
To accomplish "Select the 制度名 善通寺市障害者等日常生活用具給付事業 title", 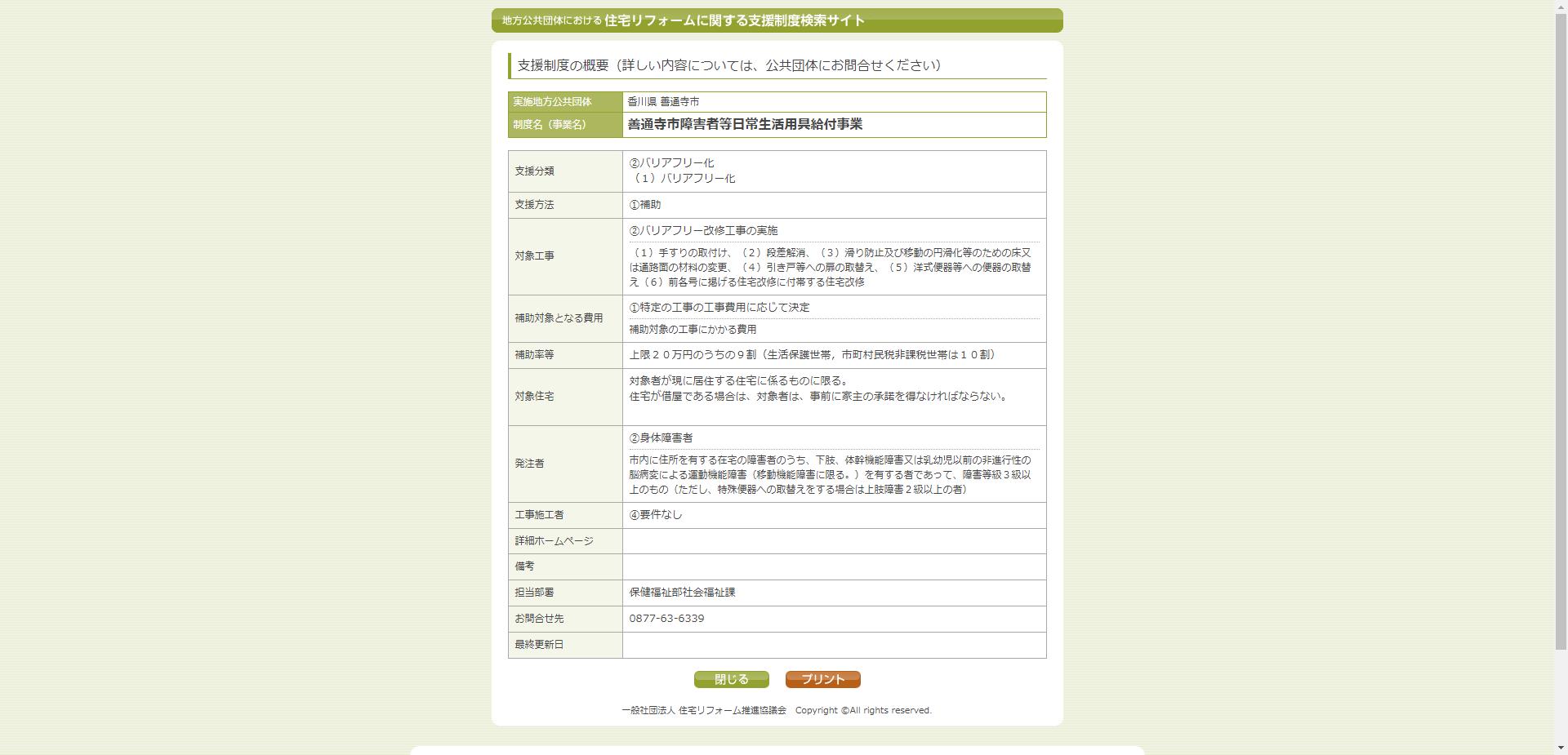I will 747,125.
